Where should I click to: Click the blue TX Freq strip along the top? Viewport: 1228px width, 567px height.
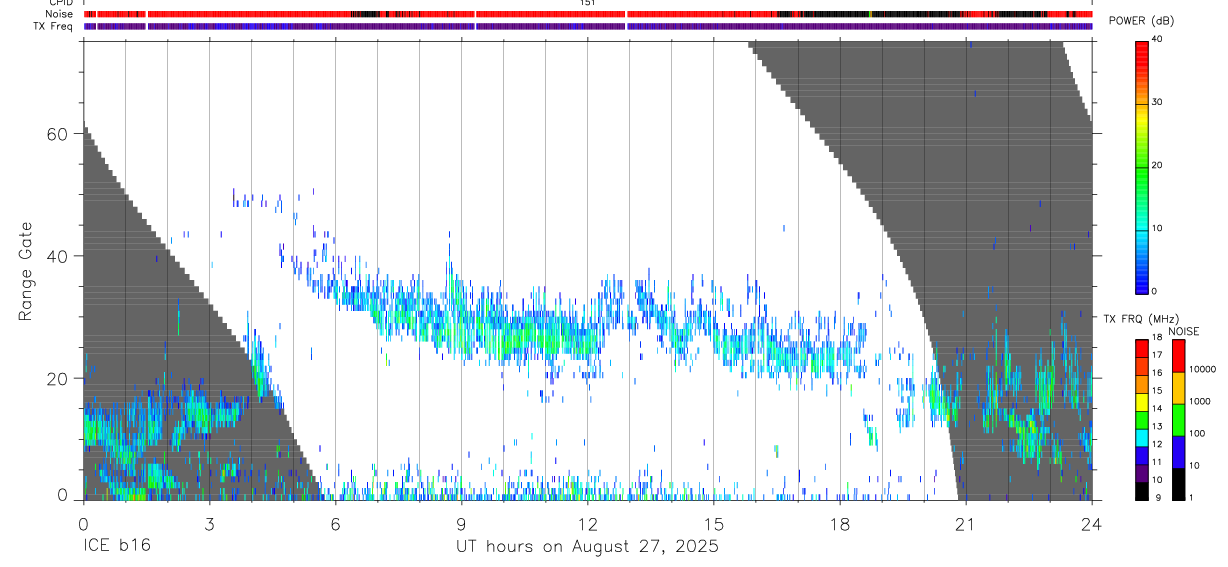coord(588,26)
